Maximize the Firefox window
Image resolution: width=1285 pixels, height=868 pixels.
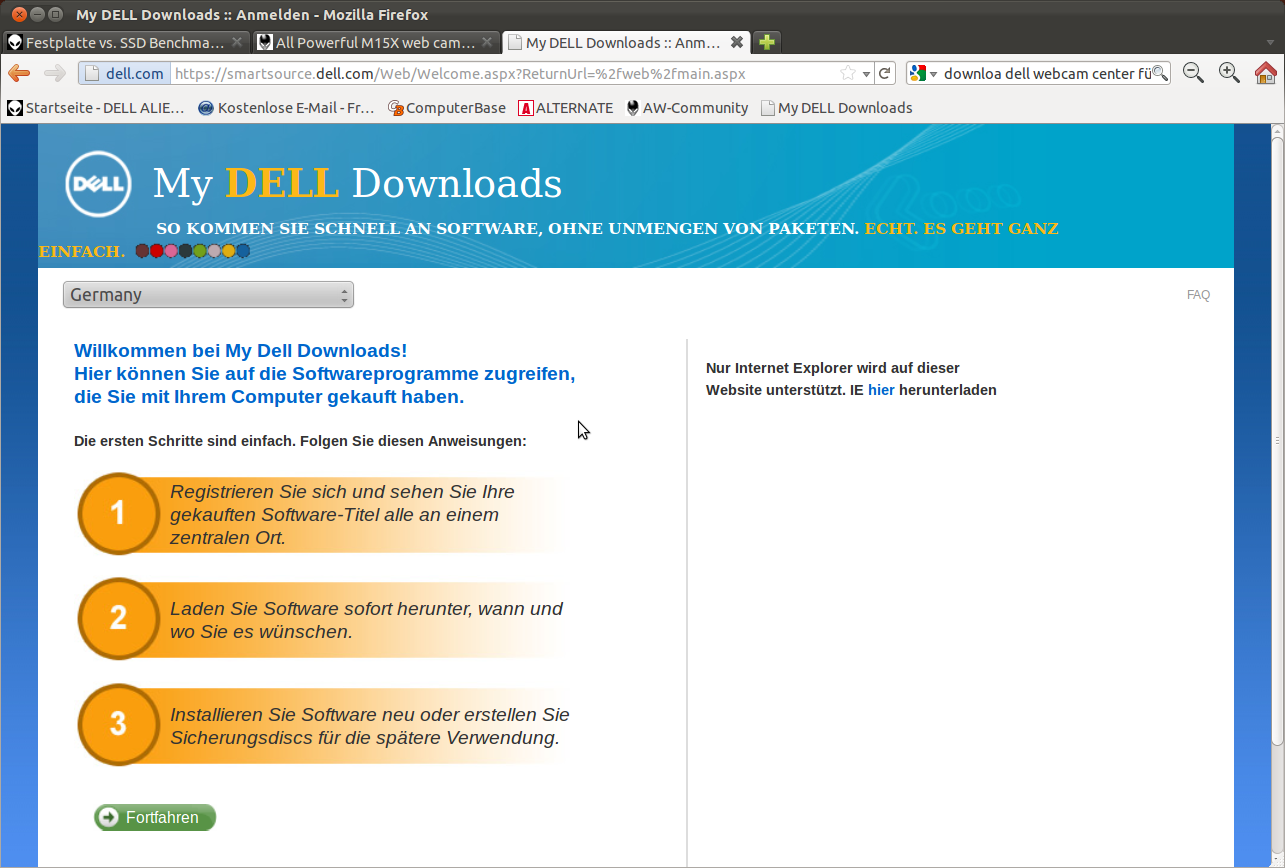(55, 14)
